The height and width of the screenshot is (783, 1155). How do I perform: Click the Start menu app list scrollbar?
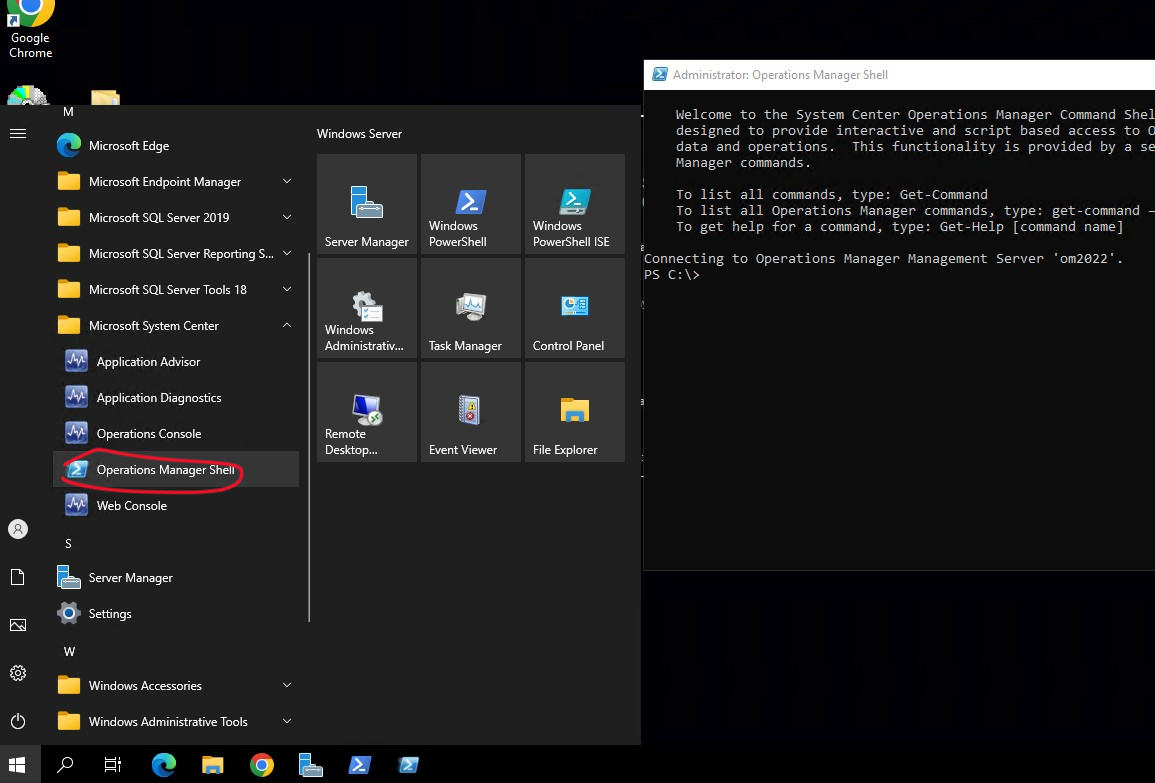pos(309,437)
